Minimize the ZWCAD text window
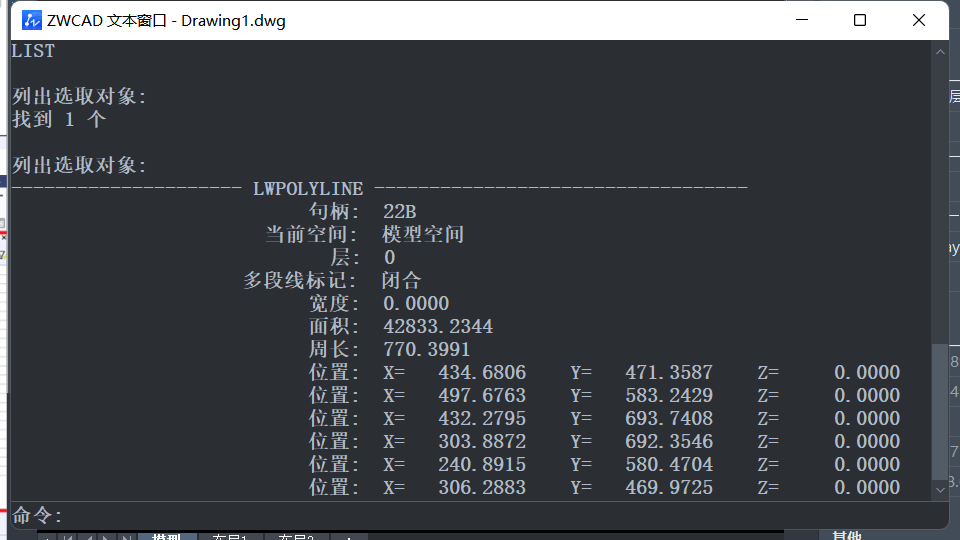Screen dimensions: 960x540 [x=802, y=20]
